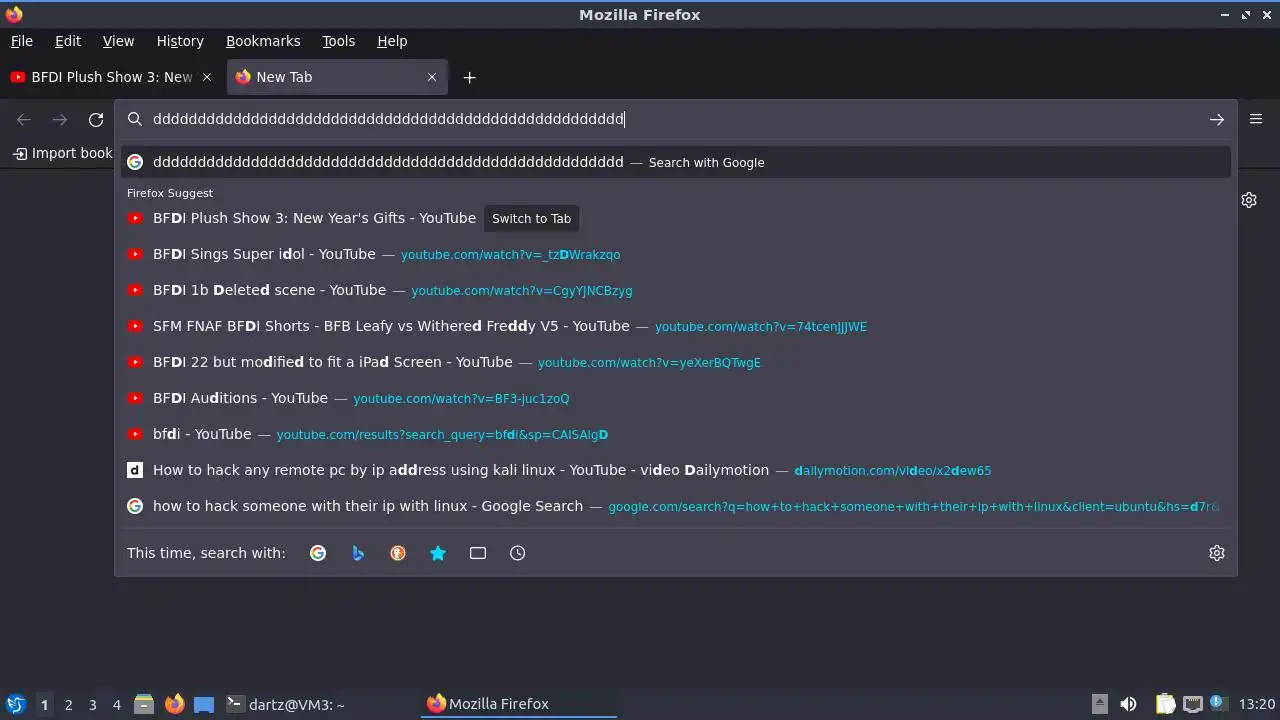The width and height of the screenshot is (1280, 720).
Task: Open a new tab with plus button
Action: pos(469,77)
